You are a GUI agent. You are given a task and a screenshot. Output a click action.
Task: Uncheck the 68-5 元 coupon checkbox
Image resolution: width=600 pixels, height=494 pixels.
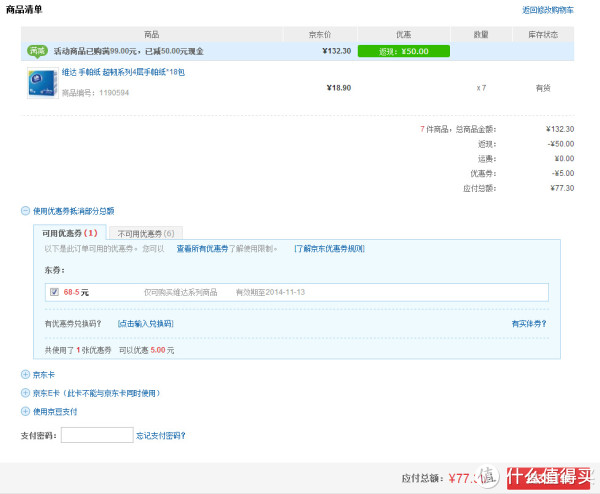[x=54, y=292]
